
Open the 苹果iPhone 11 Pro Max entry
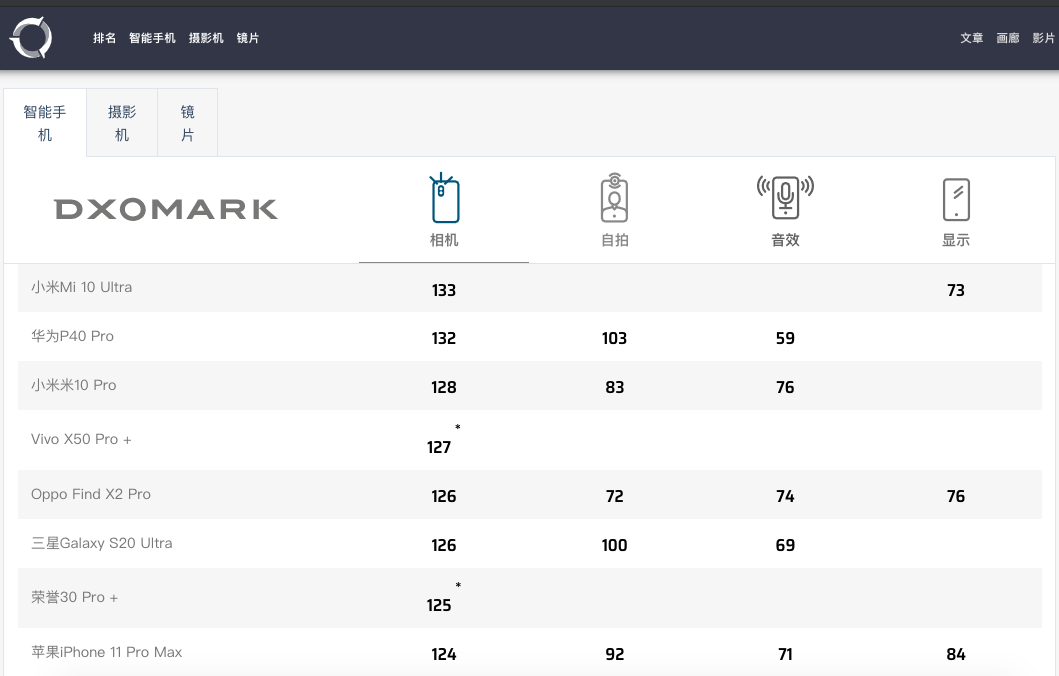click(x=107, y=652)
